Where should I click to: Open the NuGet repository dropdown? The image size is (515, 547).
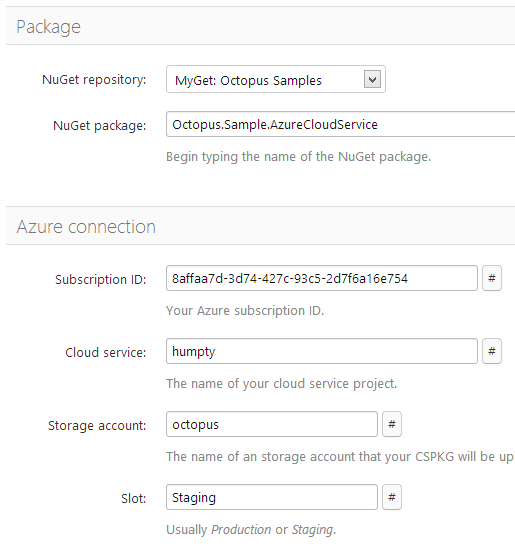coord(276,79)
